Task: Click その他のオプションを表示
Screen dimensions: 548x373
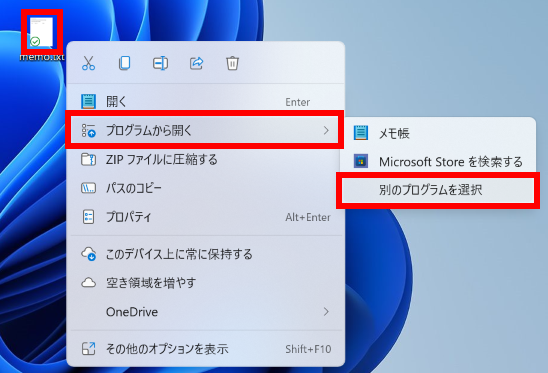Action: coord(205,349)
